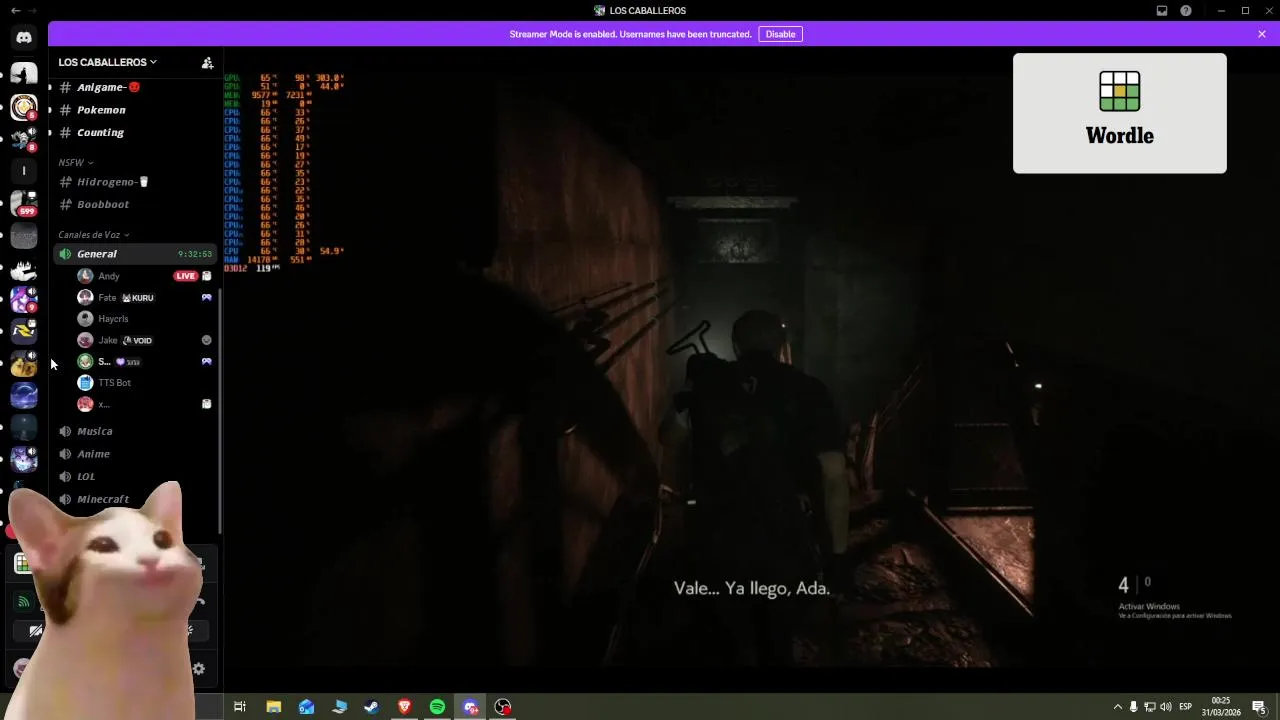The width and height of the screenshot is (1280, 720).
Task: Show hidden system tray icons chevron
Action: coord(1117,707)
